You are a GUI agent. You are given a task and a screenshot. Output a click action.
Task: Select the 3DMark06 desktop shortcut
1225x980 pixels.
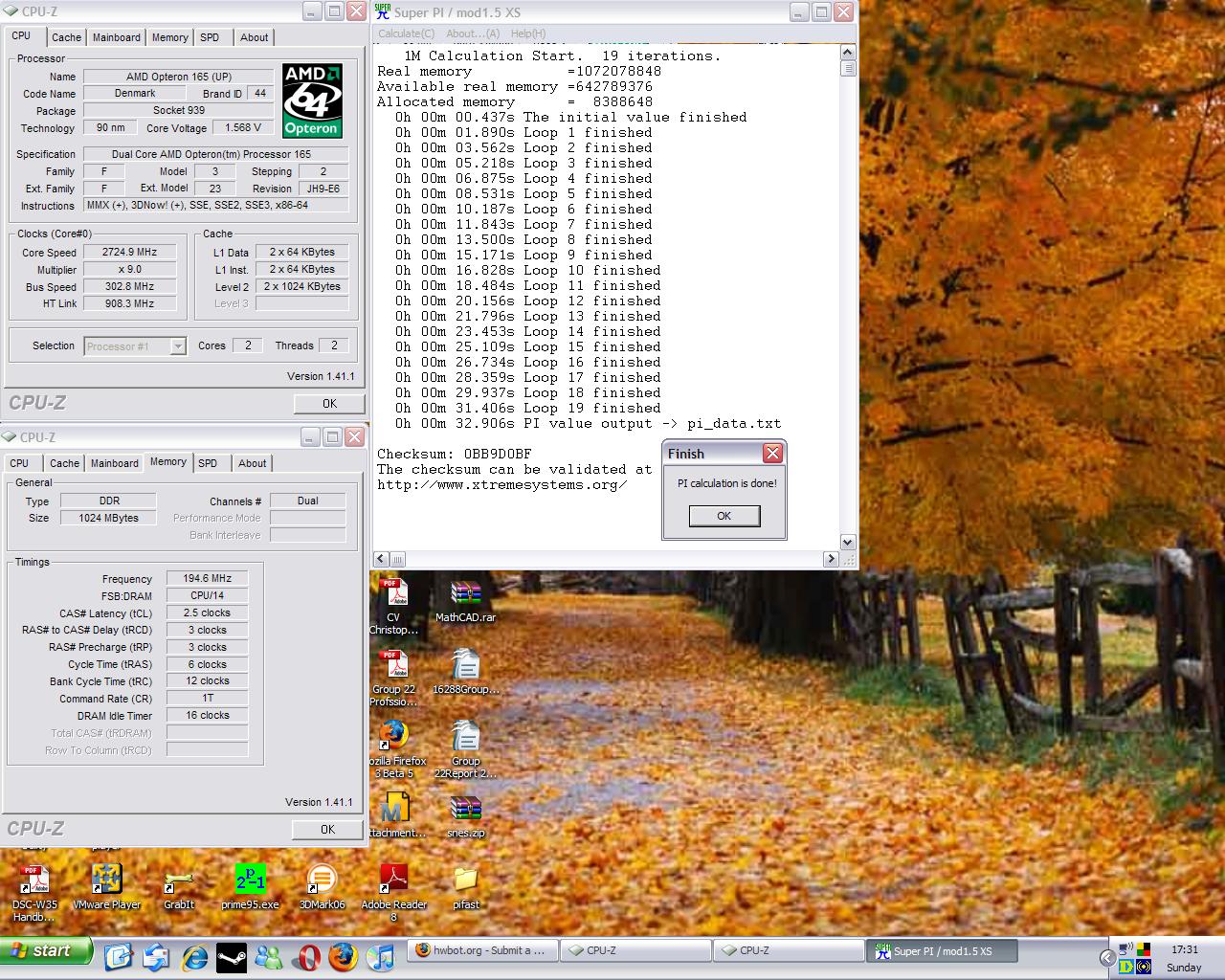[x=322, y=885]
